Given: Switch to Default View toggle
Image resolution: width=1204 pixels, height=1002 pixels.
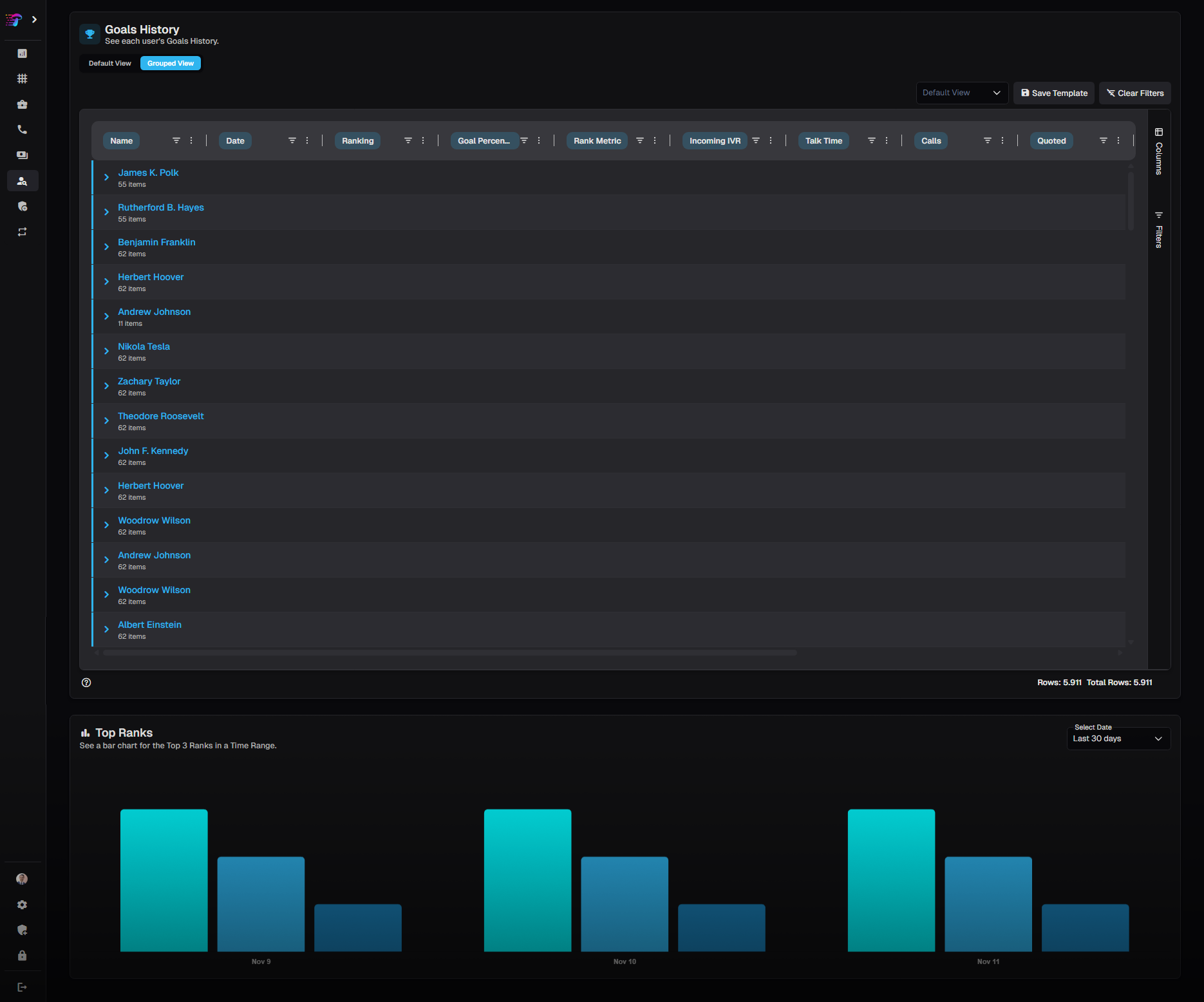Looking at the screenshot, I should tap(109, 63).
